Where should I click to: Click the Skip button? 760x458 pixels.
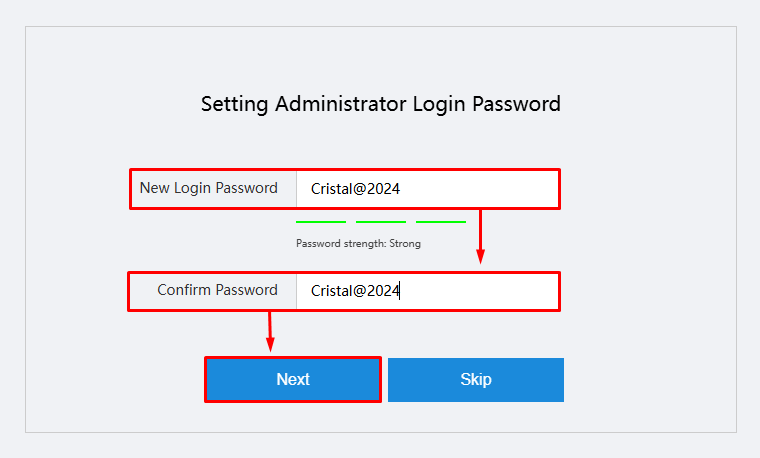click(x=475, y=379)
